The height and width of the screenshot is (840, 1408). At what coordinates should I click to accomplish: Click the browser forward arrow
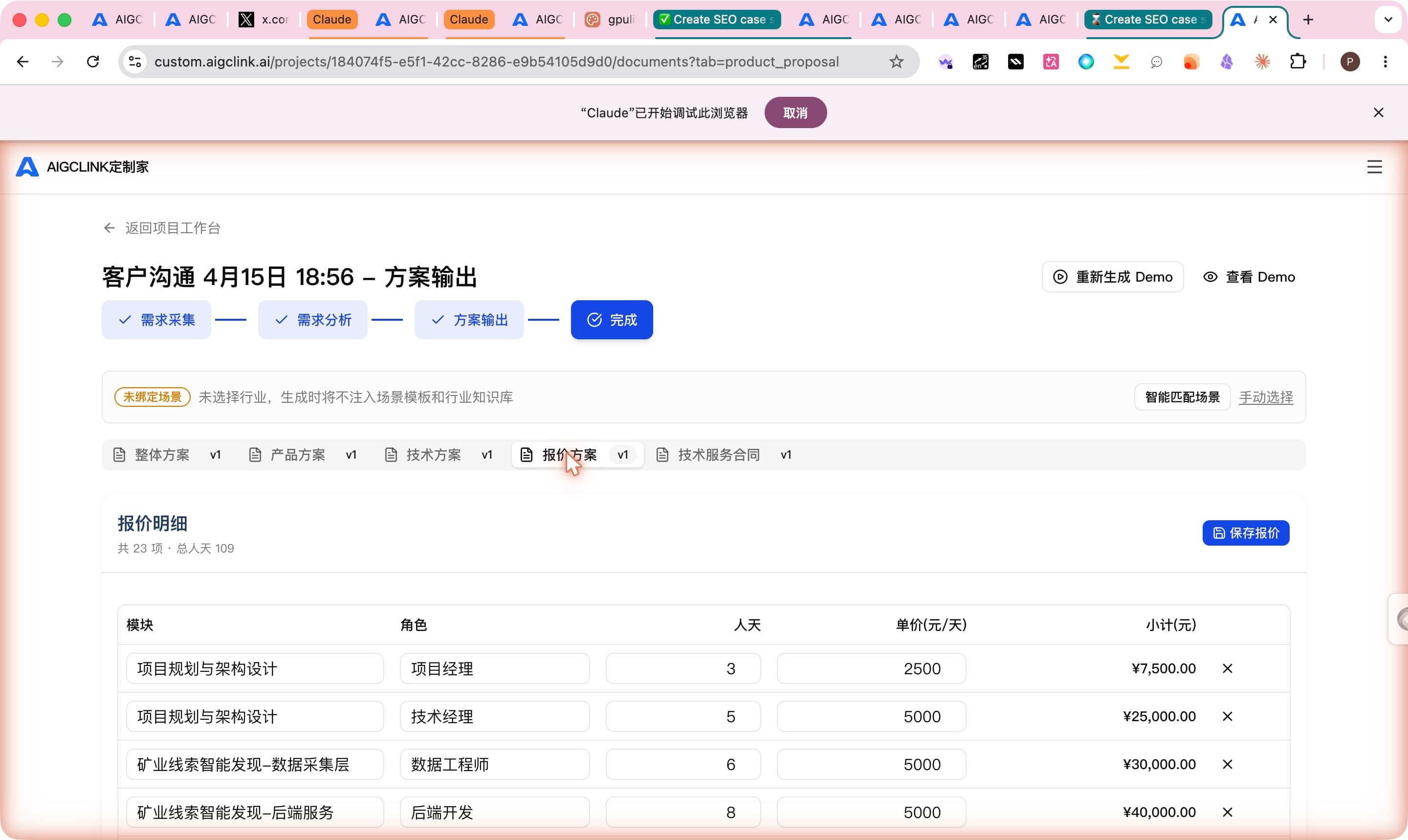point(57,62)
